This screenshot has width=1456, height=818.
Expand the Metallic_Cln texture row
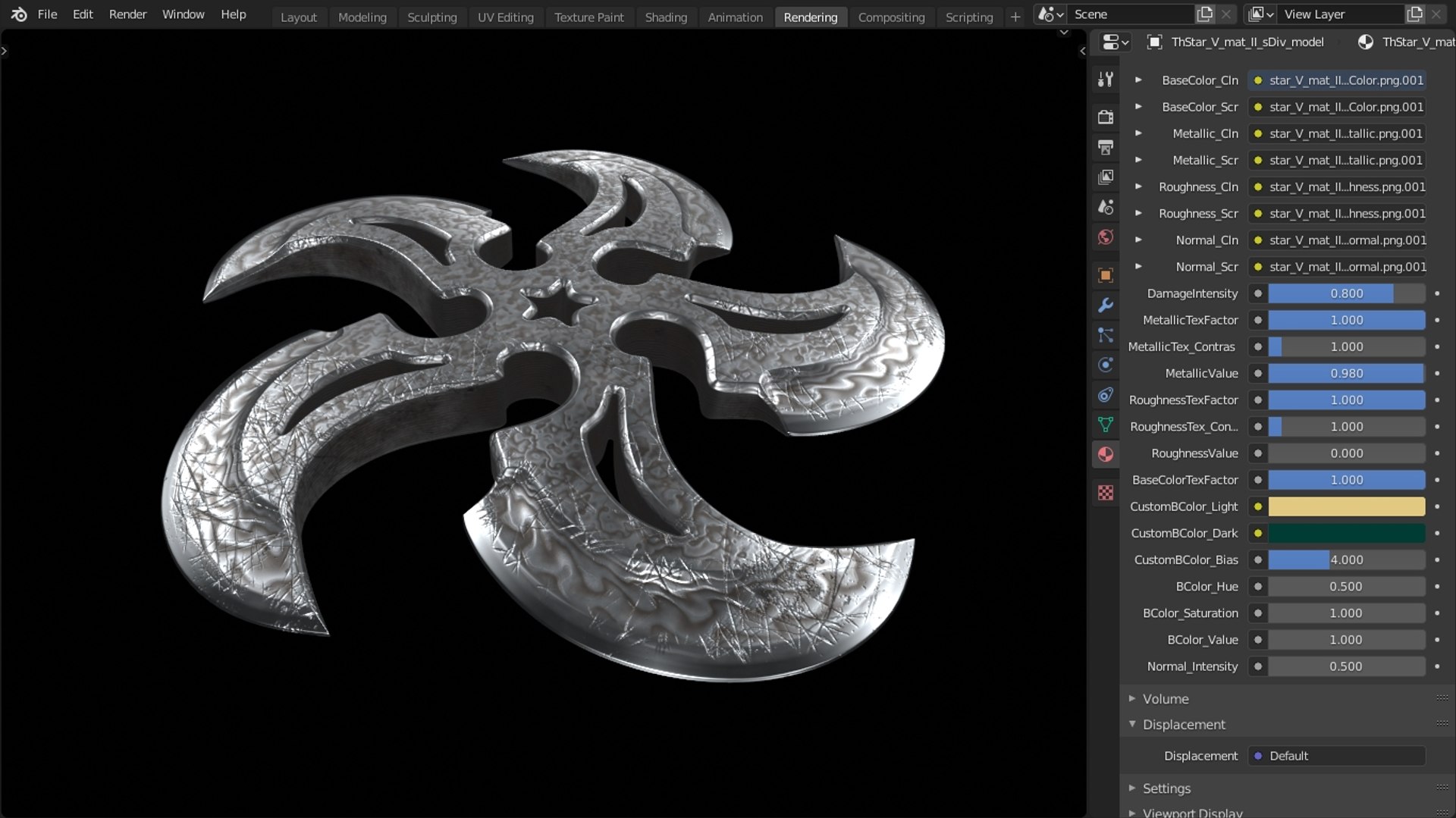(x=1138, y=133)
